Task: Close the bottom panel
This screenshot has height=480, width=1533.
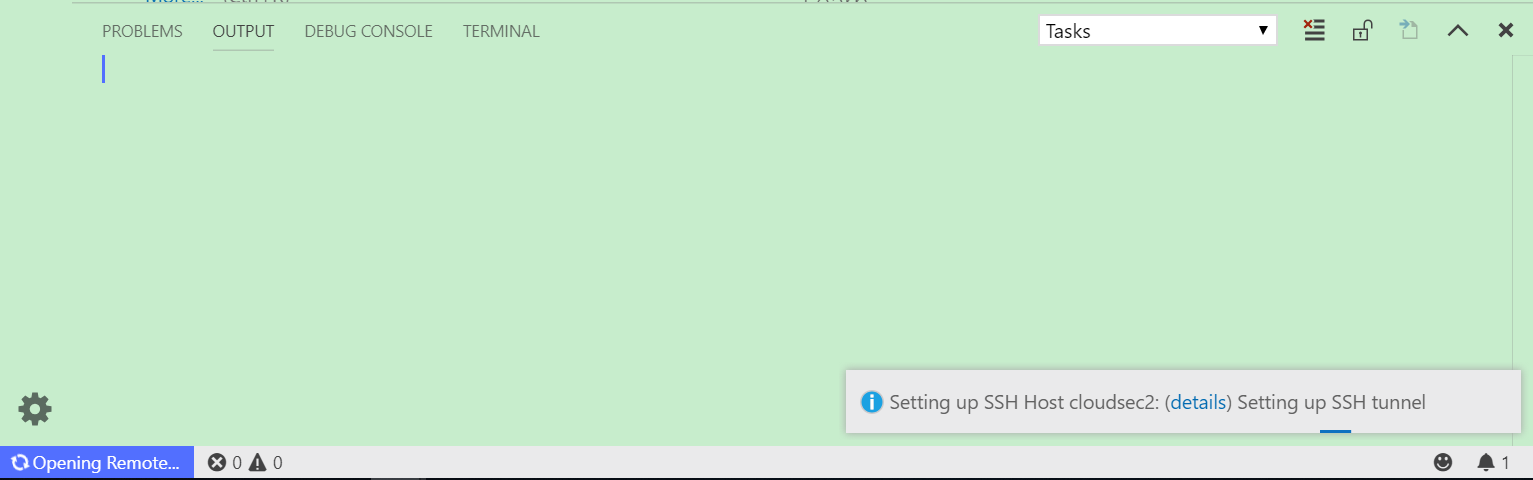Action: tap(1506, 31)
